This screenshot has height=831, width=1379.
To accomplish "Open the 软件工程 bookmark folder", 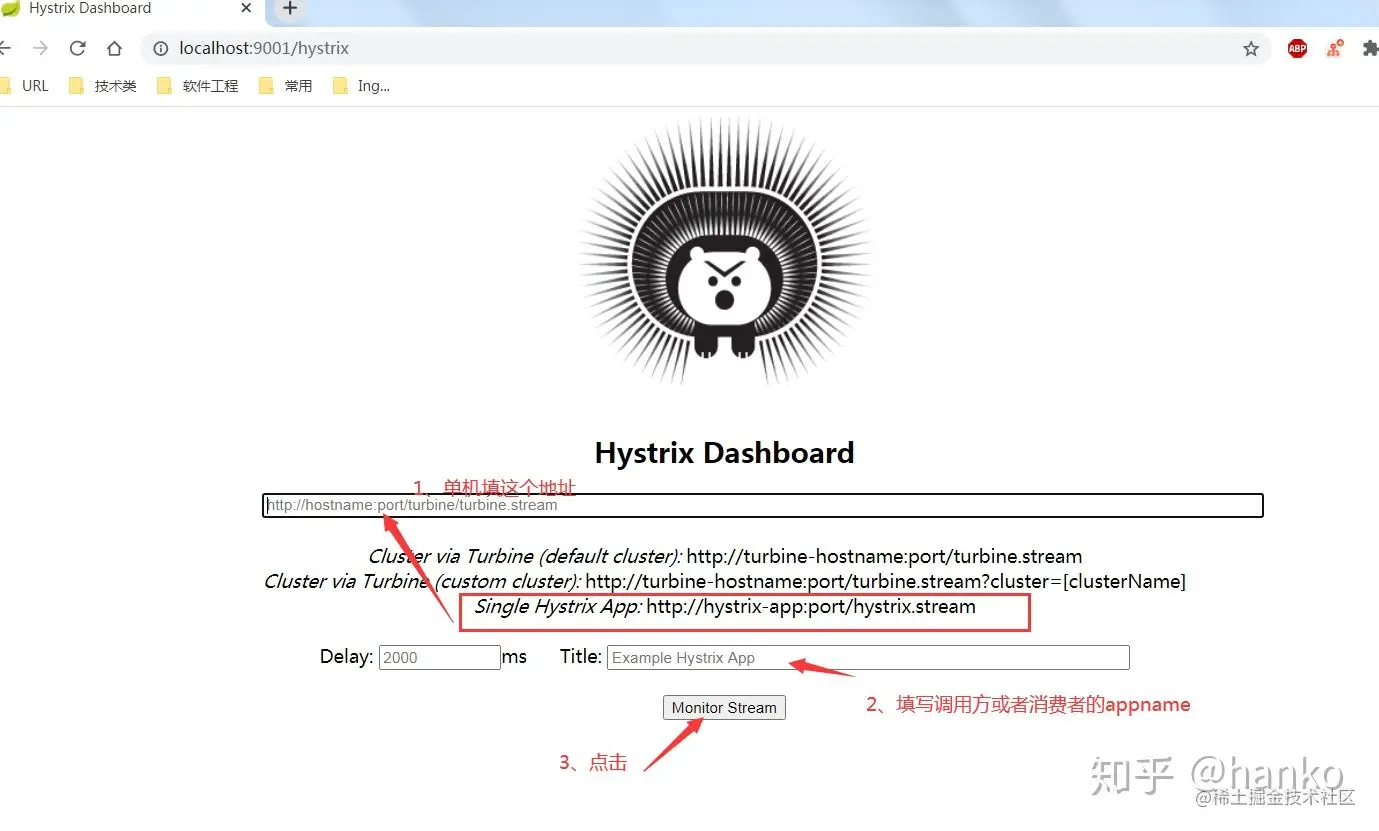I will 198,86.
